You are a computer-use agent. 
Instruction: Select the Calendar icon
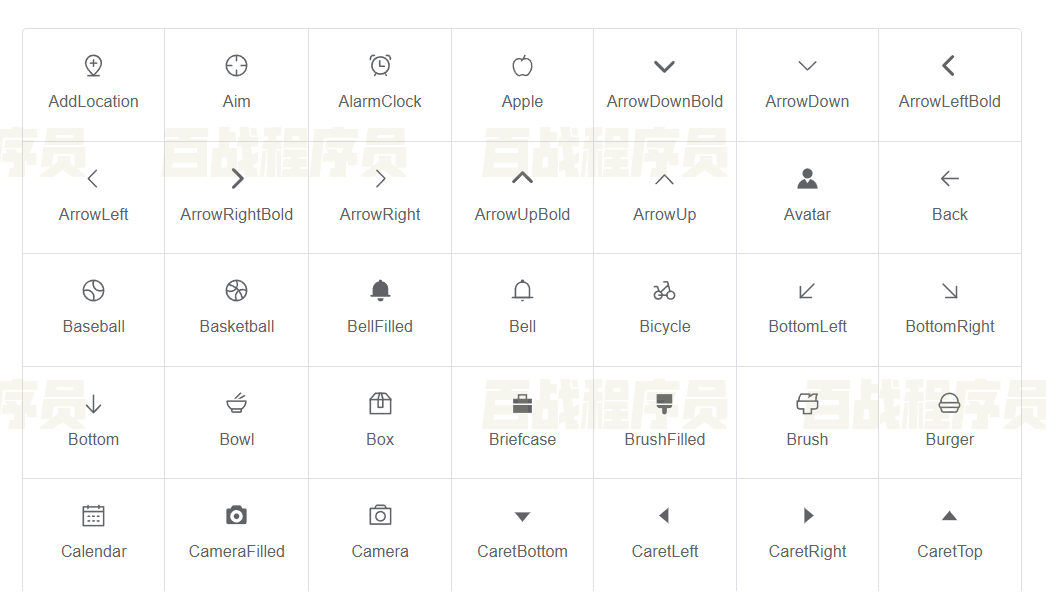point(93,516)
